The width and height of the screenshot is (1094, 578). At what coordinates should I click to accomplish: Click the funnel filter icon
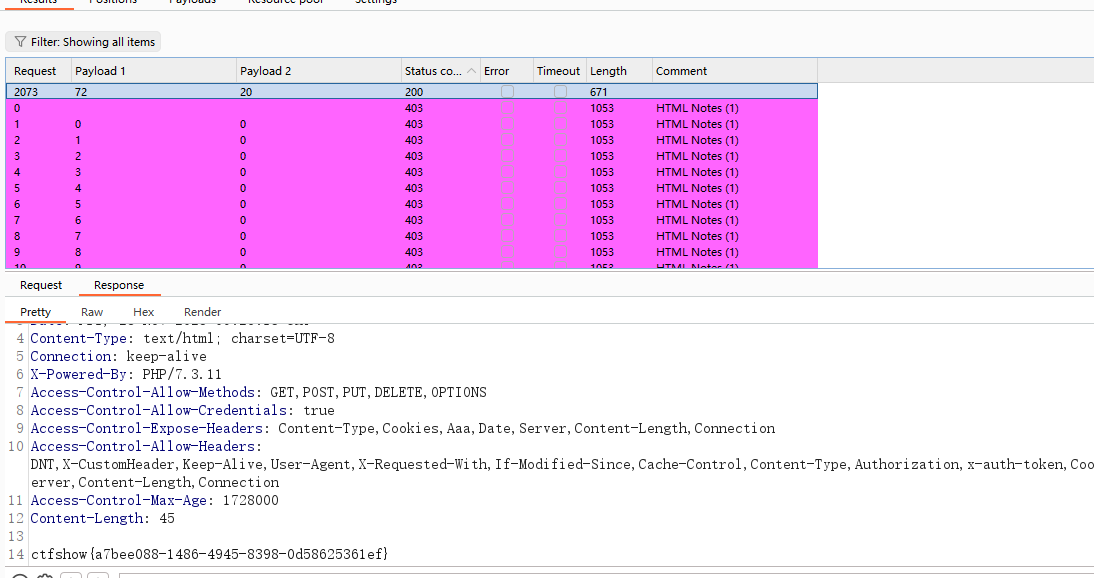point(20,42)
